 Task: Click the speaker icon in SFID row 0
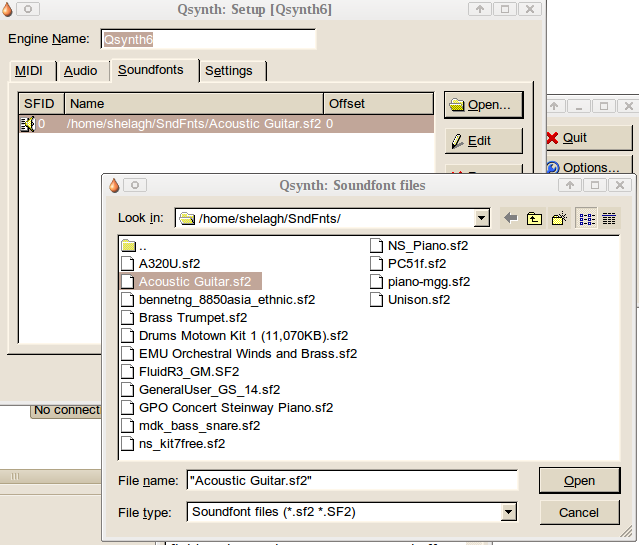point(28,124)
